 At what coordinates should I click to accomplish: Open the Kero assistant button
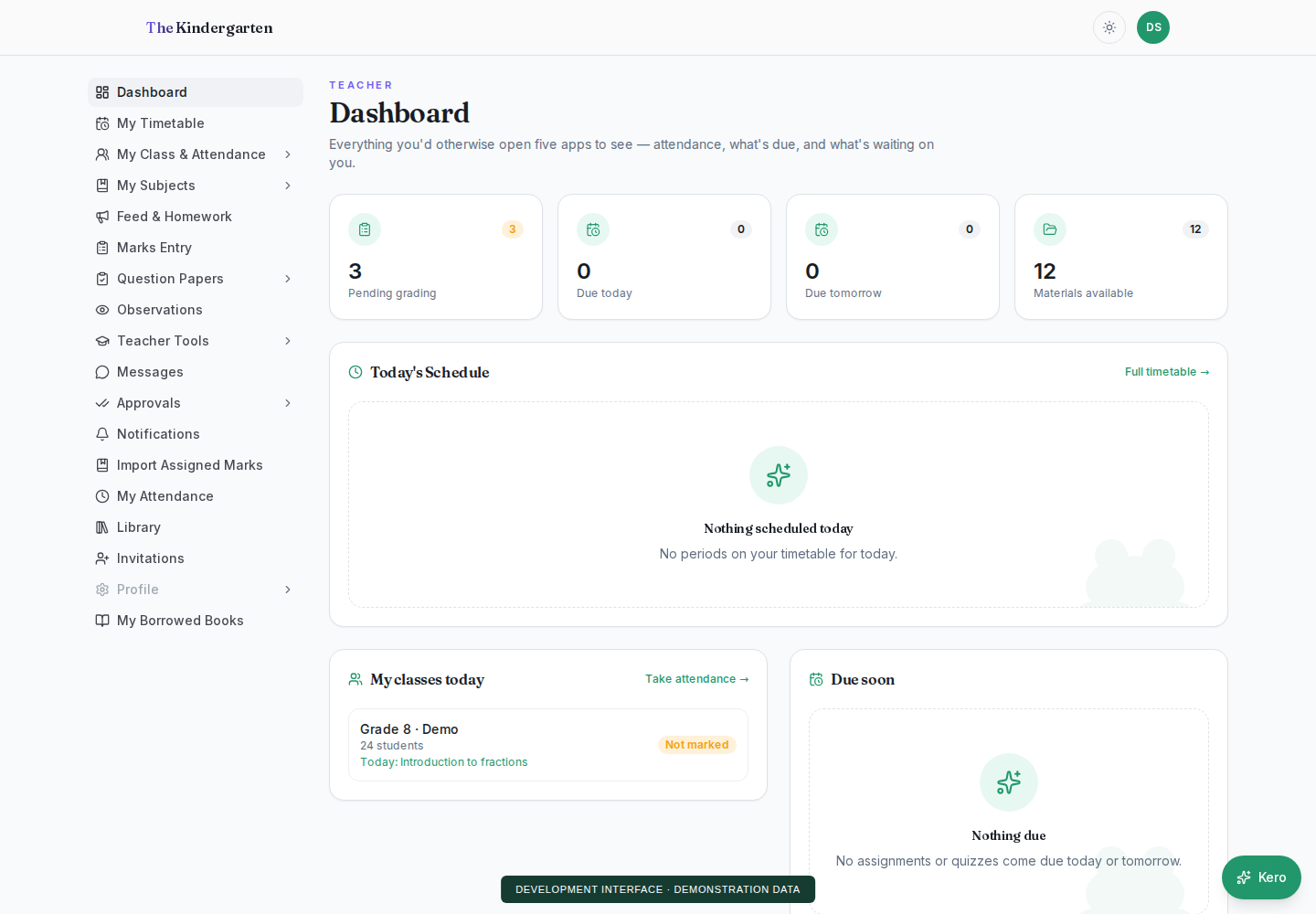pyautogui.click(x=1261, y=877)
